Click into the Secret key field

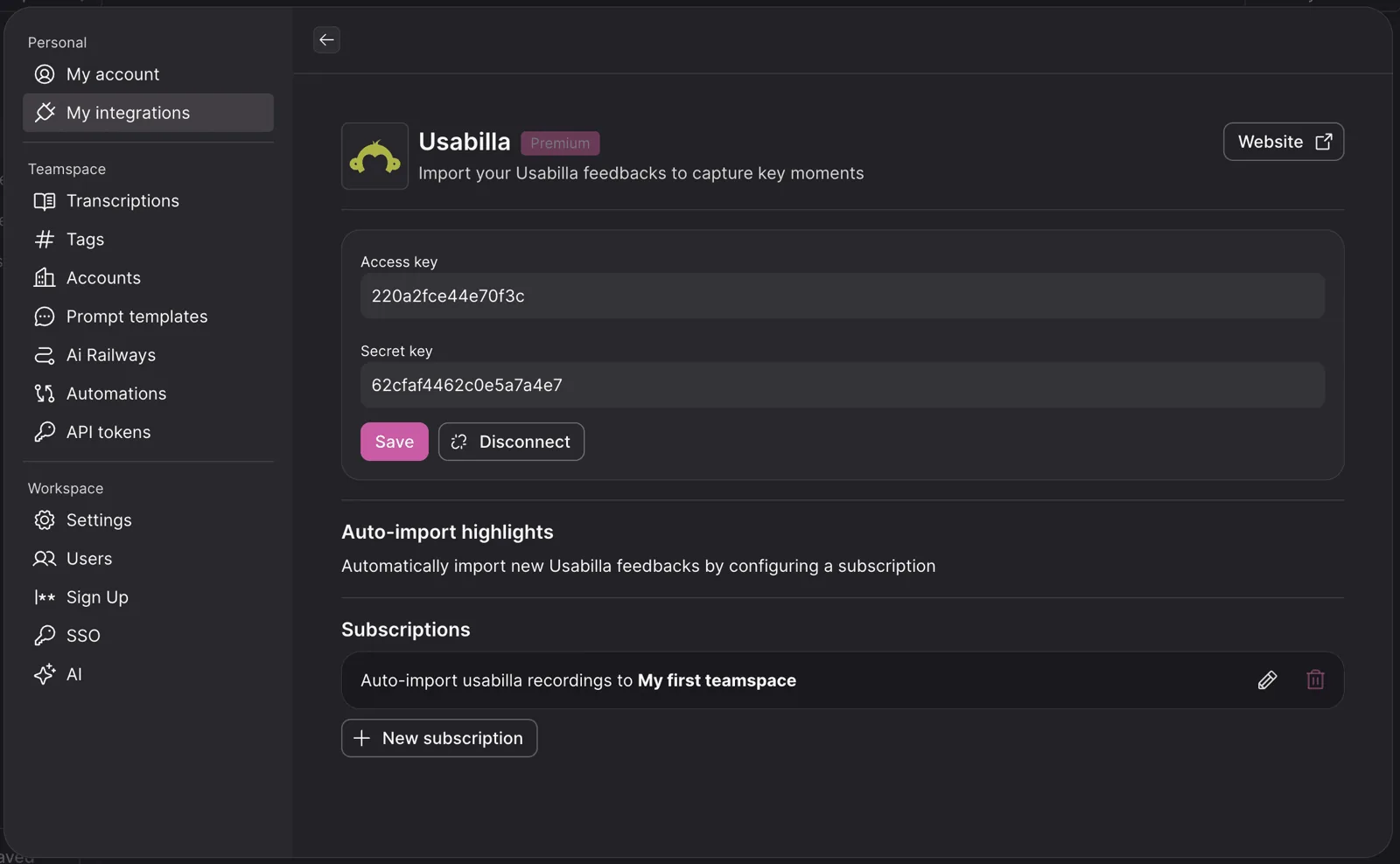843,385
